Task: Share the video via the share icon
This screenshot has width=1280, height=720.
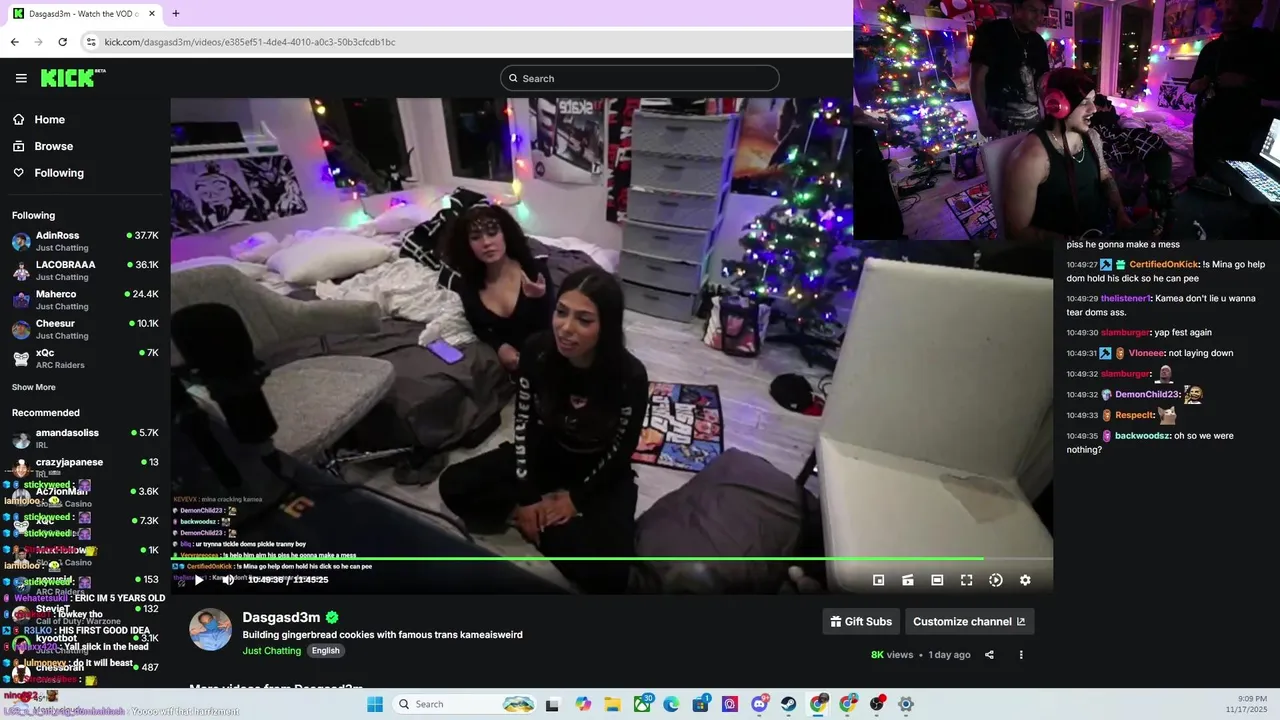Action: point(989,655)
